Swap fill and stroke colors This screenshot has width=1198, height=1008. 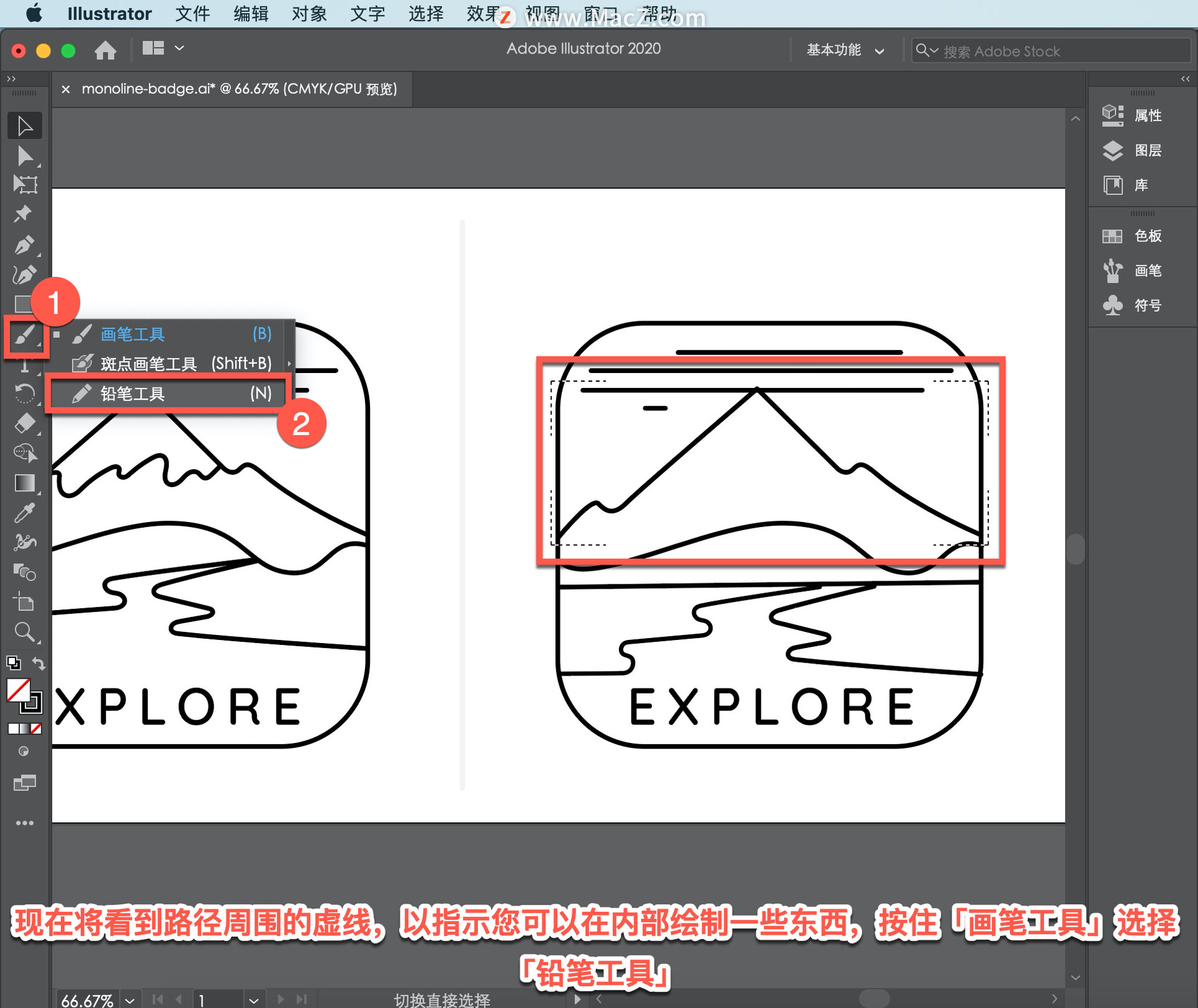point(39,664)
